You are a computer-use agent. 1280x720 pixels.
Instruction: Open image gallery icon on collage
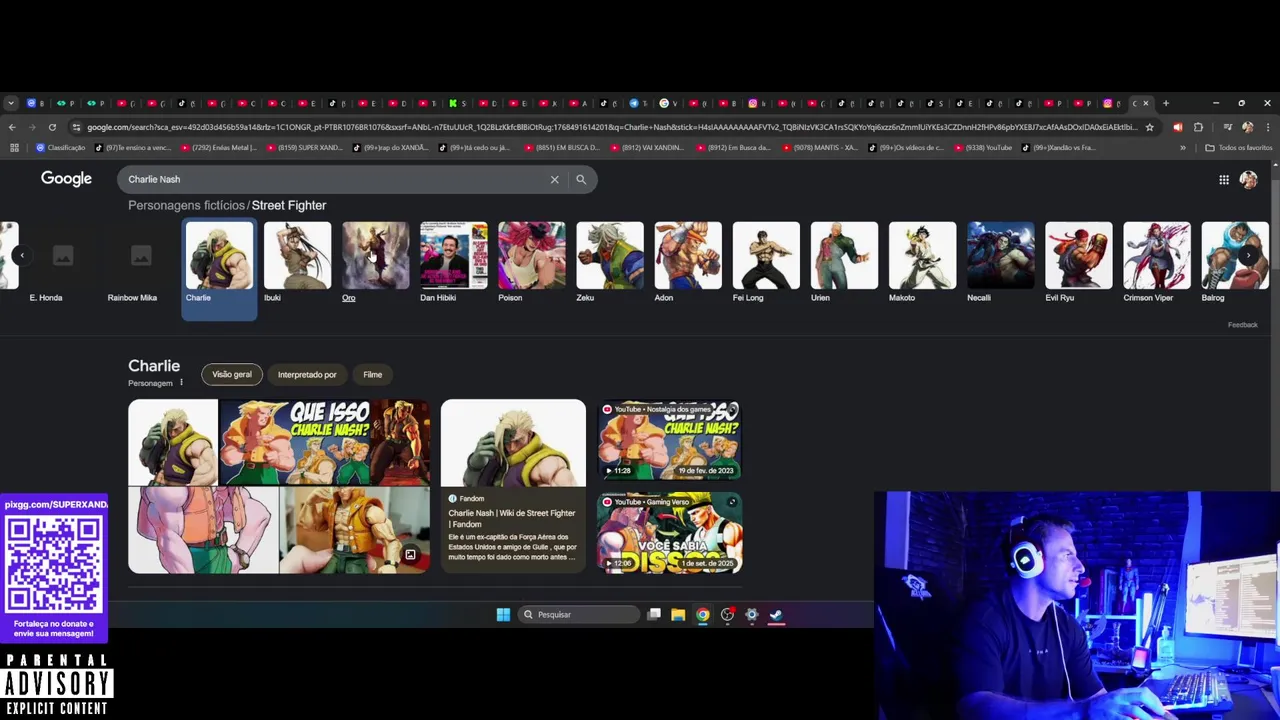click(x=410, y=554)
